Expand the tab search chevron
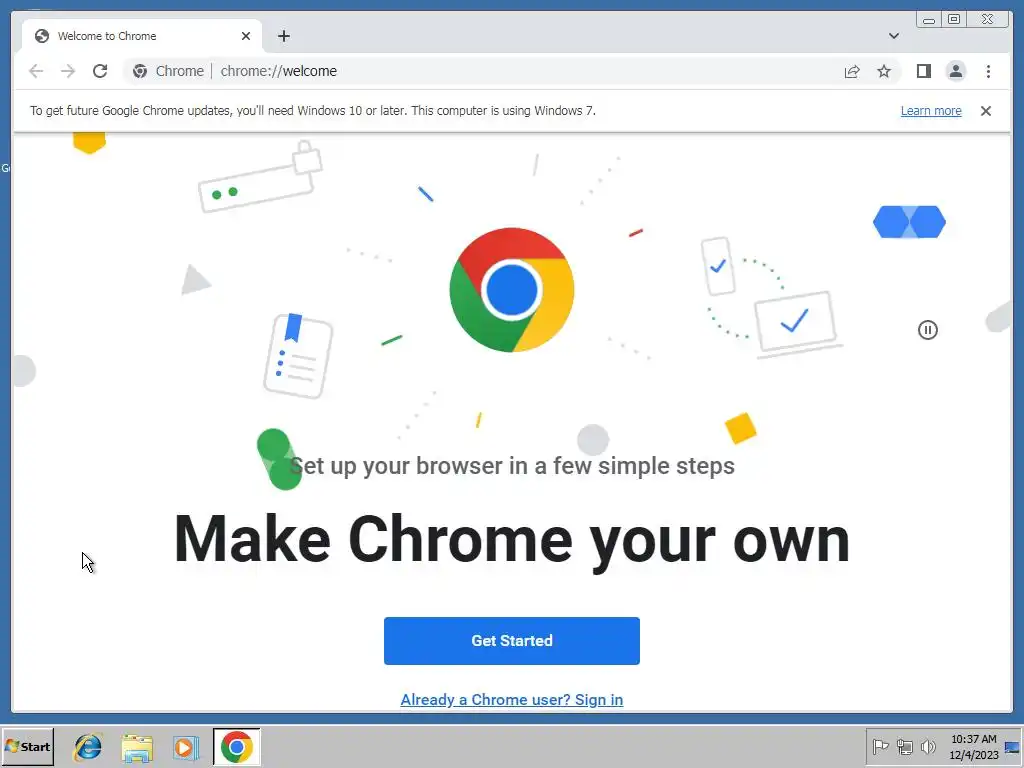This screenshot has height=768, width=1024. coord(893,36)
